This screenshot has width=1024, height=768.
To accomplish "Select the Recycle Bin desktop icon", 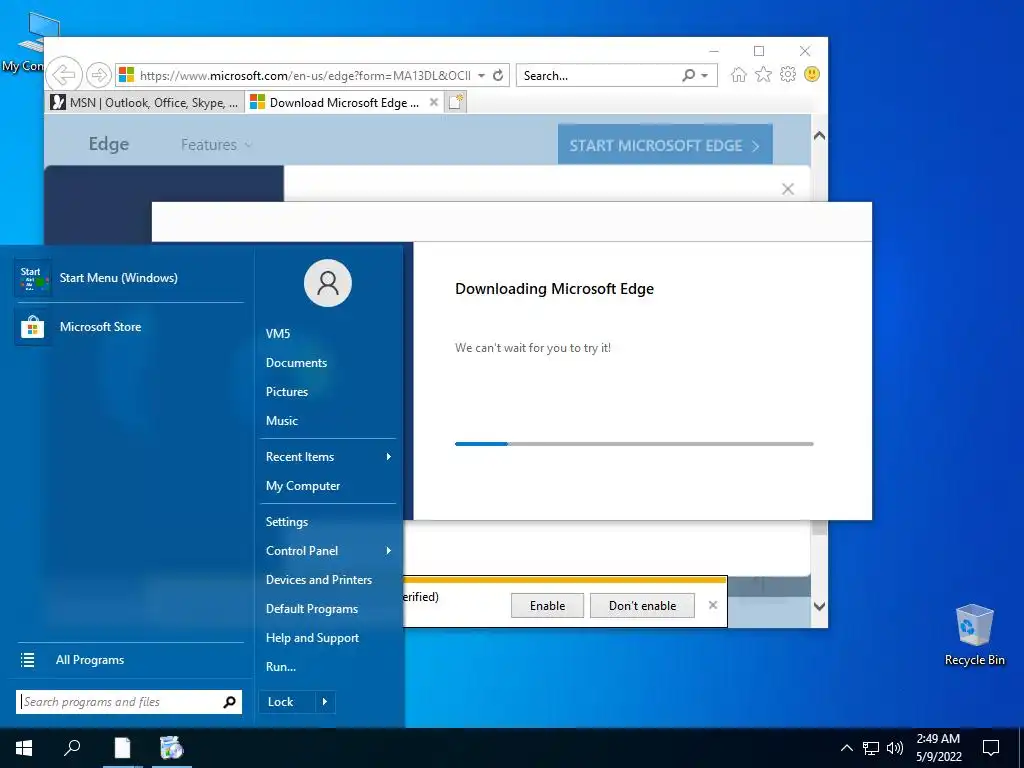I will tap(974, 635).
